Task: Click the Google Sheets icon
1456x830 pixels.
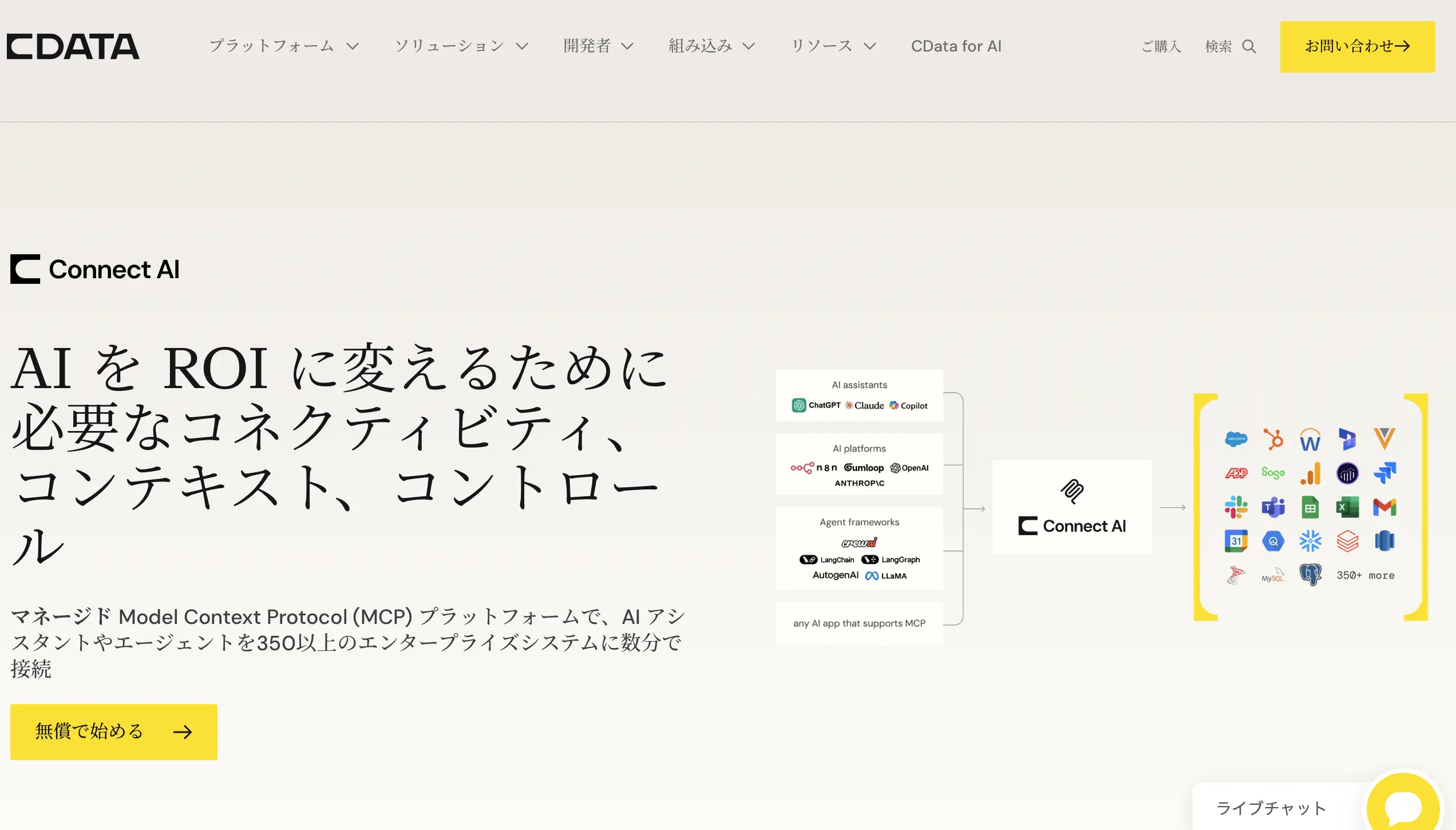Action: (1310, 507)
